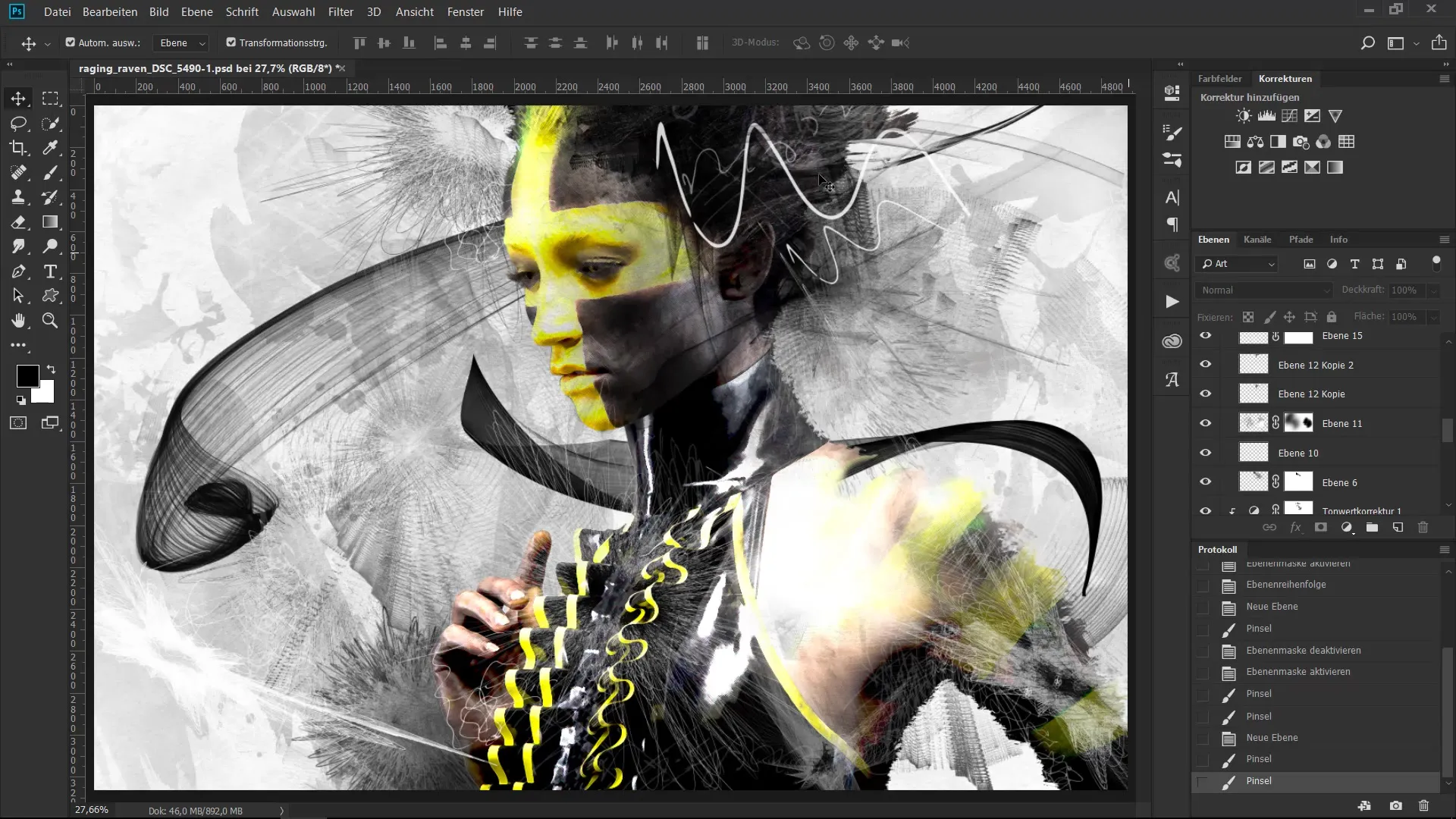Select the Clone Stamp tool

[x=18, y=197]
